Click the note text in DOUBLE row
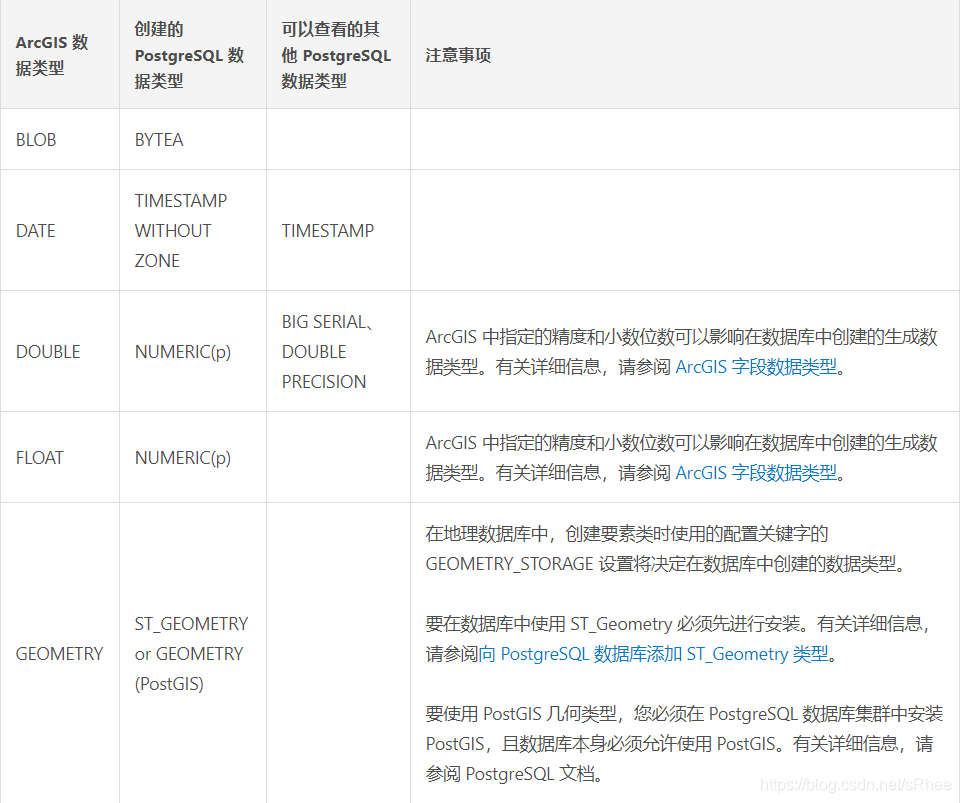 pyautogui.click(x=682, y=352)
